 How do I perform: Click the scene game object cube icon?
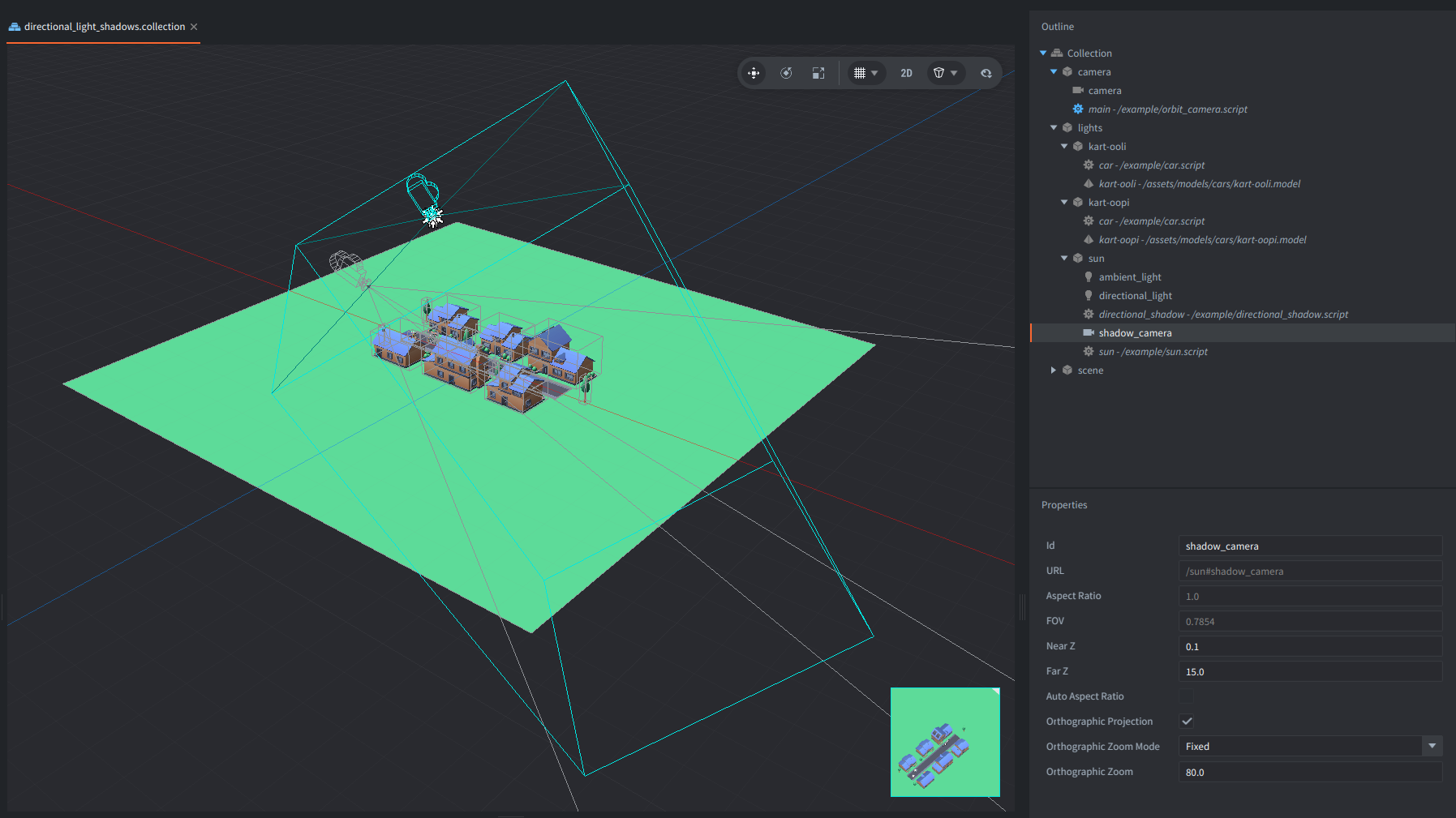point(1067,370)
